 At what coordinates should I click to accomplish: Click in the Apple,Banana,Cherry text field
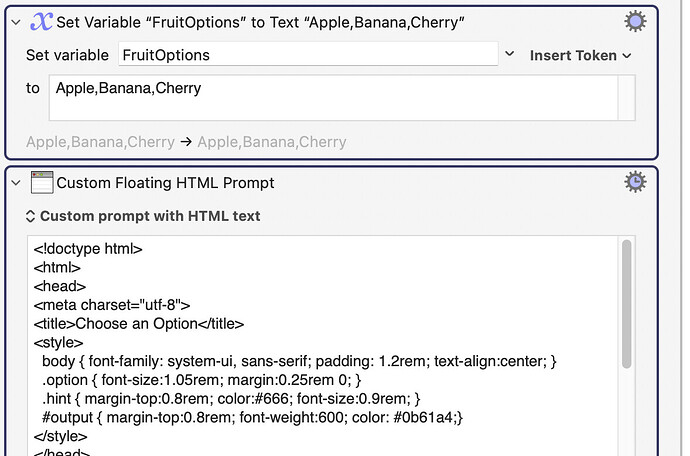tap(320, 98)
